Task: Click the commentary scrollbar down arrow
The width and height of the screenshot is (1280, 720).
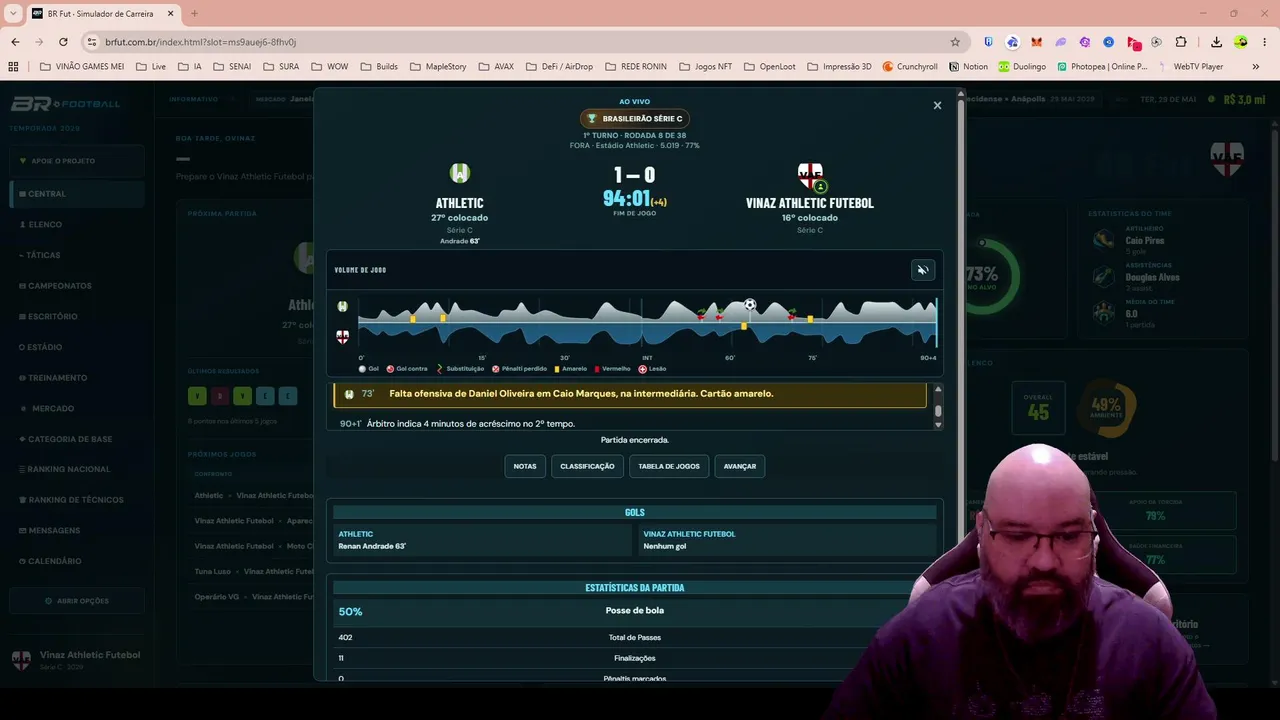Action: (x=938, y=424)
